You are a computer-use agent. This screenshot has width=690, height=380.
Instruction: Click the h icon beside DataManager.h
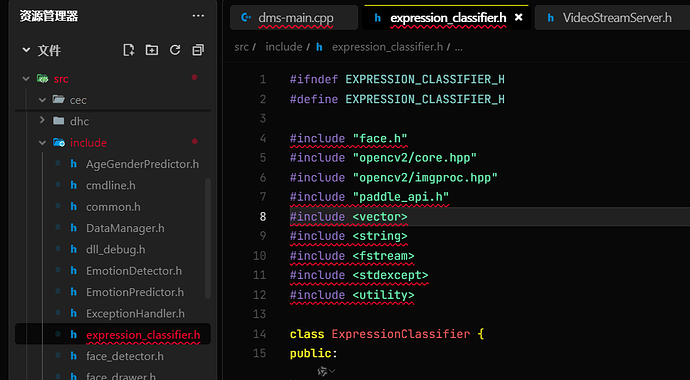(x=73, y=228)
